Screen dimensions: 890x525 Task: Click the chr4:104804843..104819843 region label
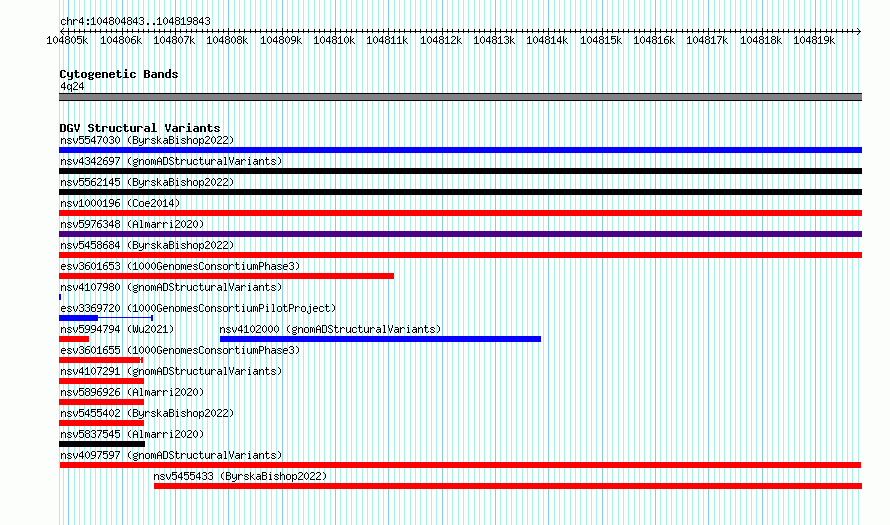point(135,21)
